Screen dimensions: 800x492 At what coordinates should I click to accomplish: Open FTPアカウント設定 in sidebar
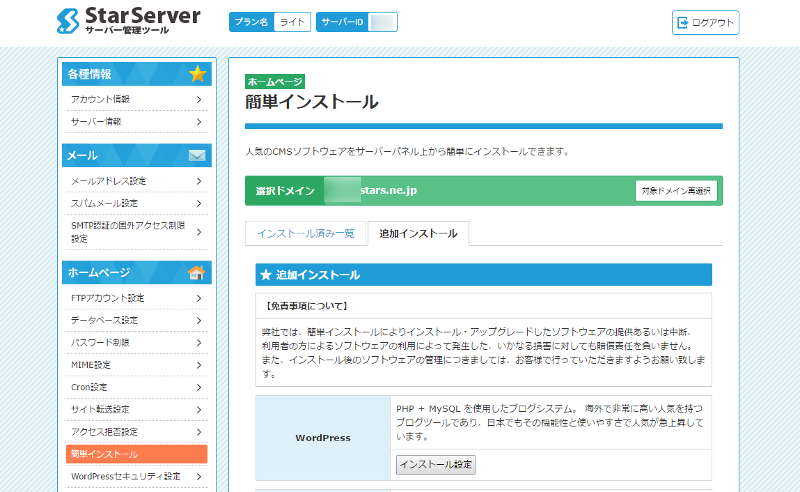(x=136, y=299)
